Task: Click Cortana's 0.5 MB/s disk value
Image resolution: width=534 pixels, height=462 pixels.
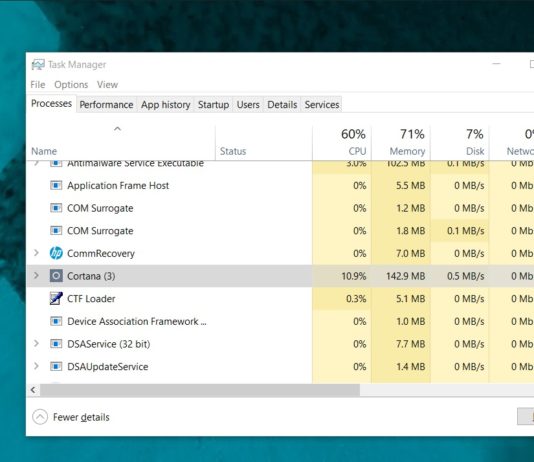Action: coord(466,276)
